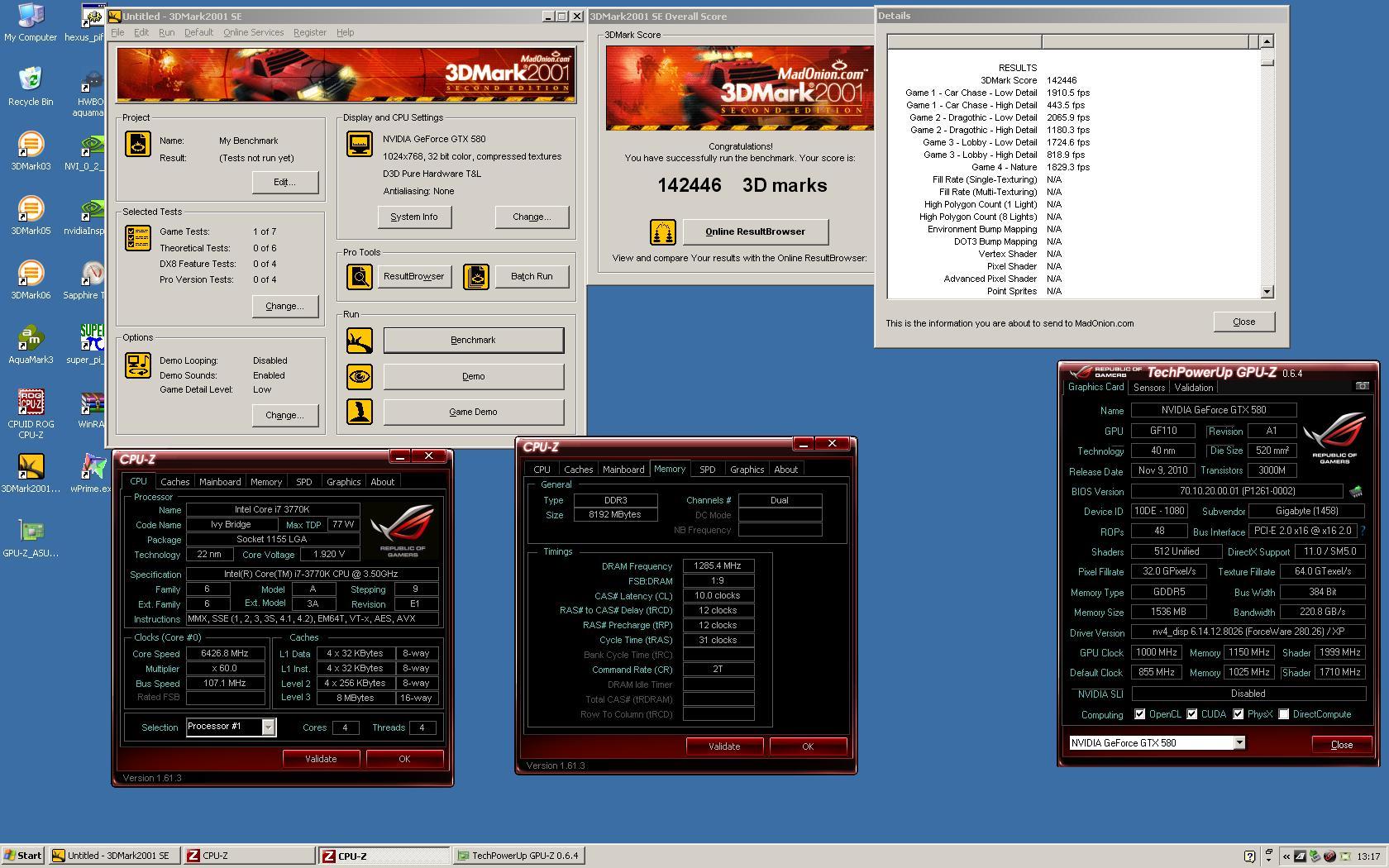Switch to SPD tab in Memory CPU-Z window
The image size is (1389, 868).
[707, 470]
